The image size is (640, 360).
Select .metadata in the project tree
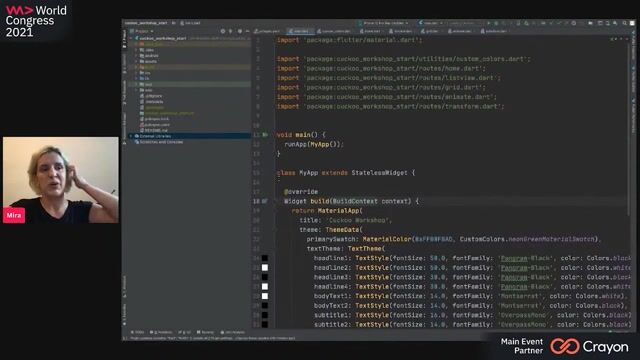151,102
